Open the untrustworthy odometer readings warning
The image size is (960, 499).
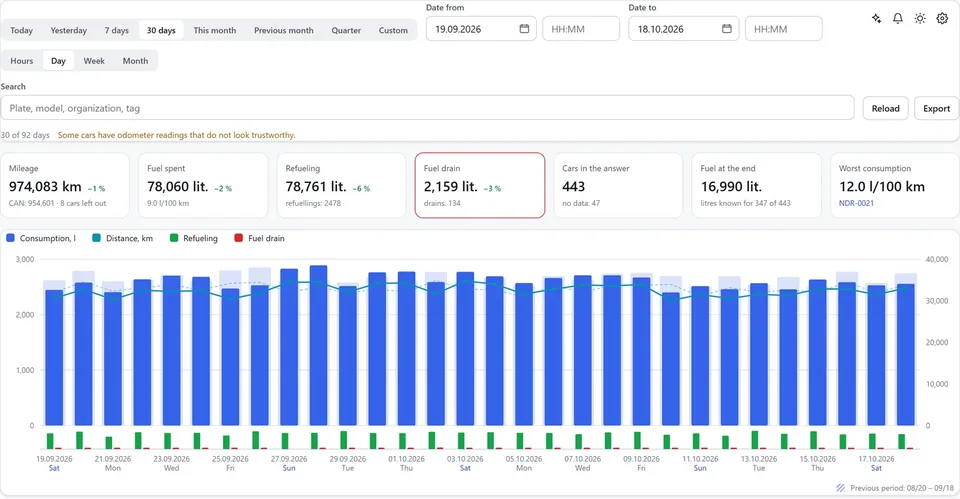coord(176,135)
